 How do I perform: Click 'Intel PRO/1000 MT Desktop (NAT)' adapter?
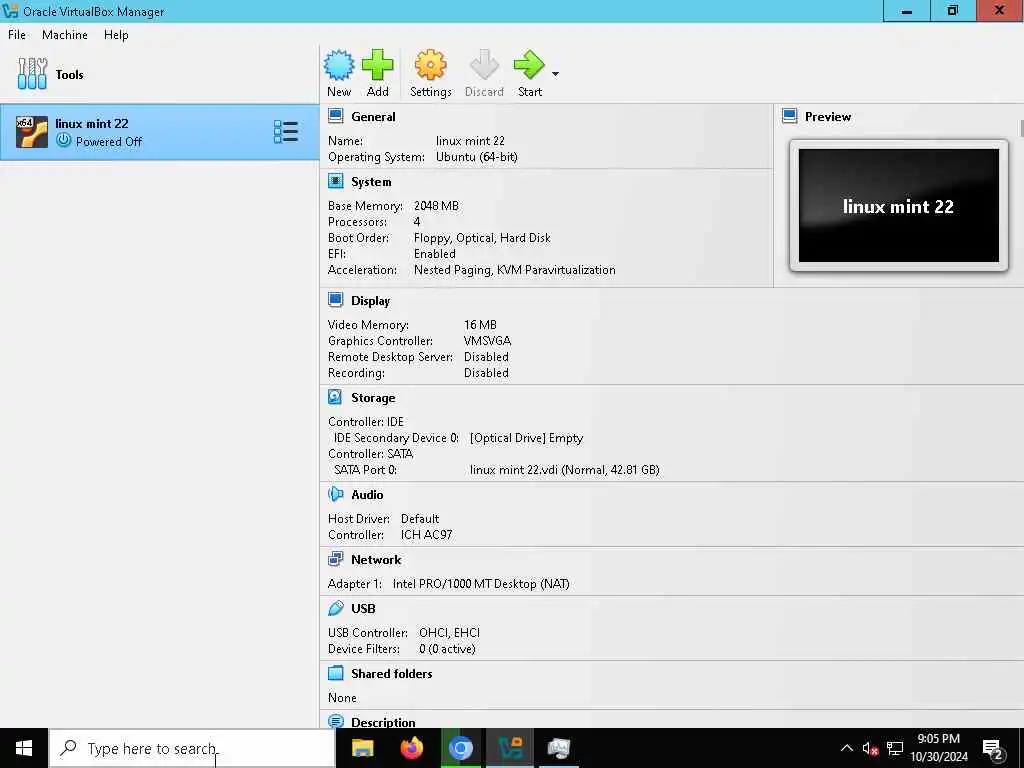click(x=481, y=584)
